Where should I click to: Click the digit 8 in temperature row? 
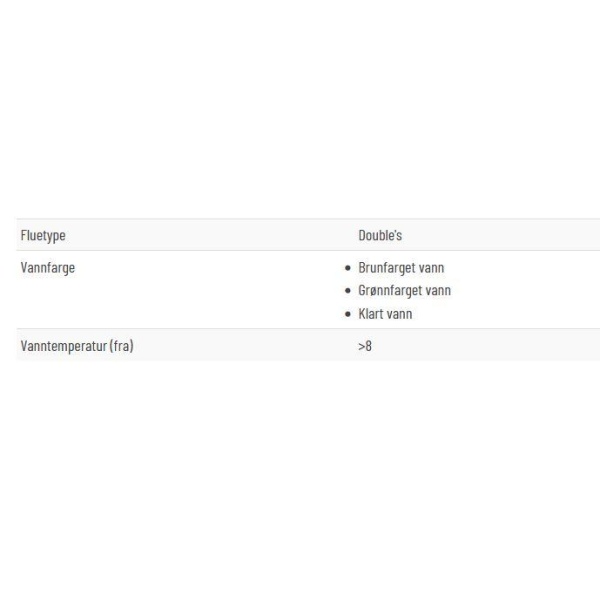click(x=368, y=346)
